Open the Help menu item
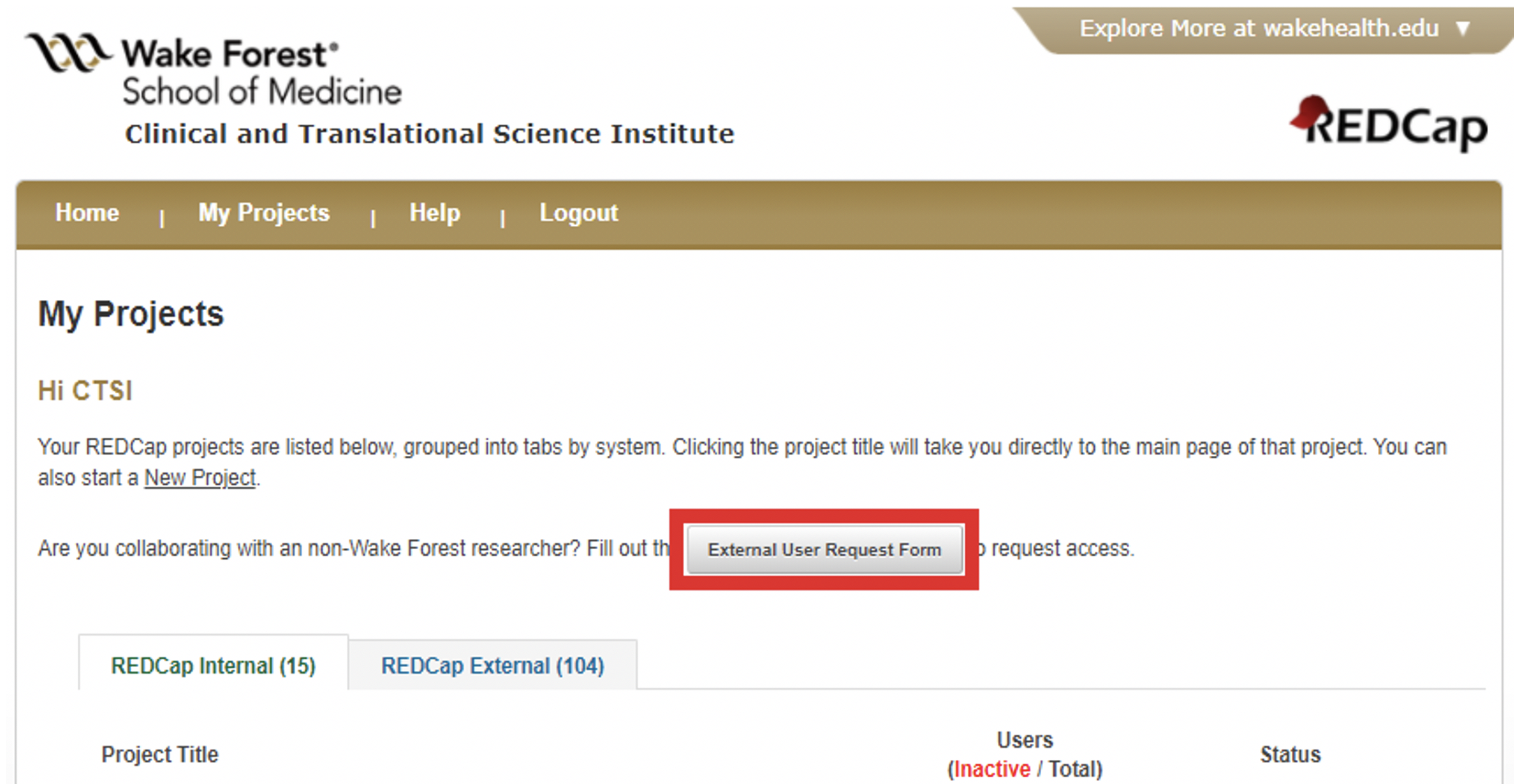This screenshot has width=1514, height=784. pos(435,213)
